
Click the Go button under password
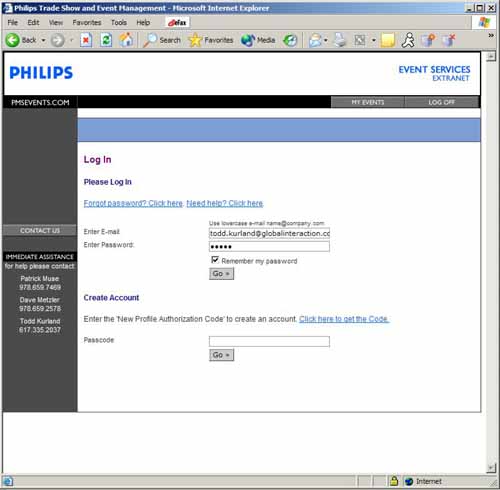click(221, 274)
